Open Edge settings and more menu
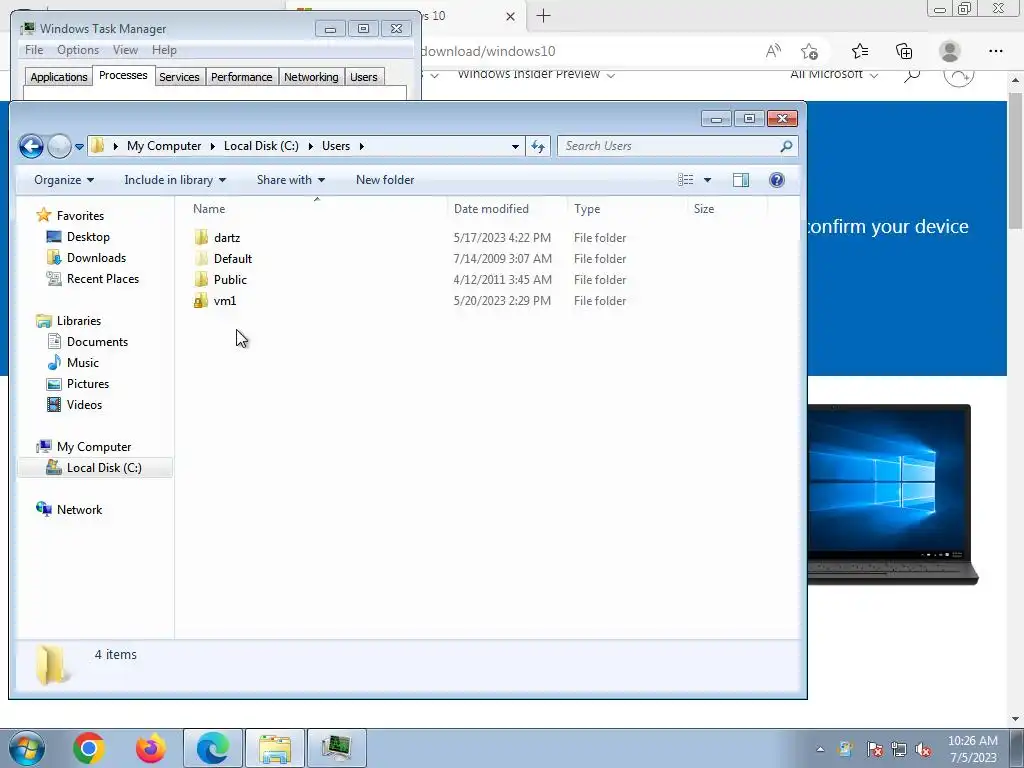 995,51
